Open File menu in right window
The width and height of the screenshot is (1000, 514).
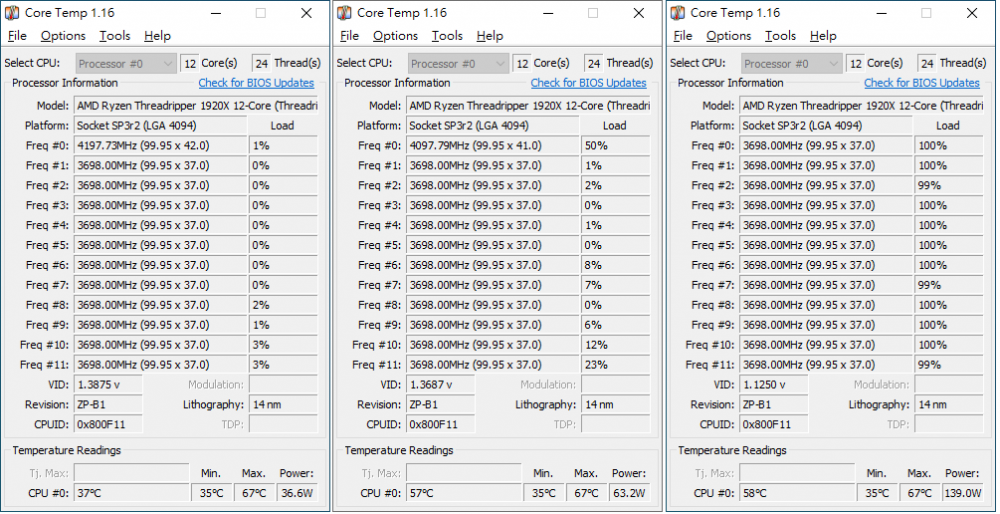coord(683,36)
